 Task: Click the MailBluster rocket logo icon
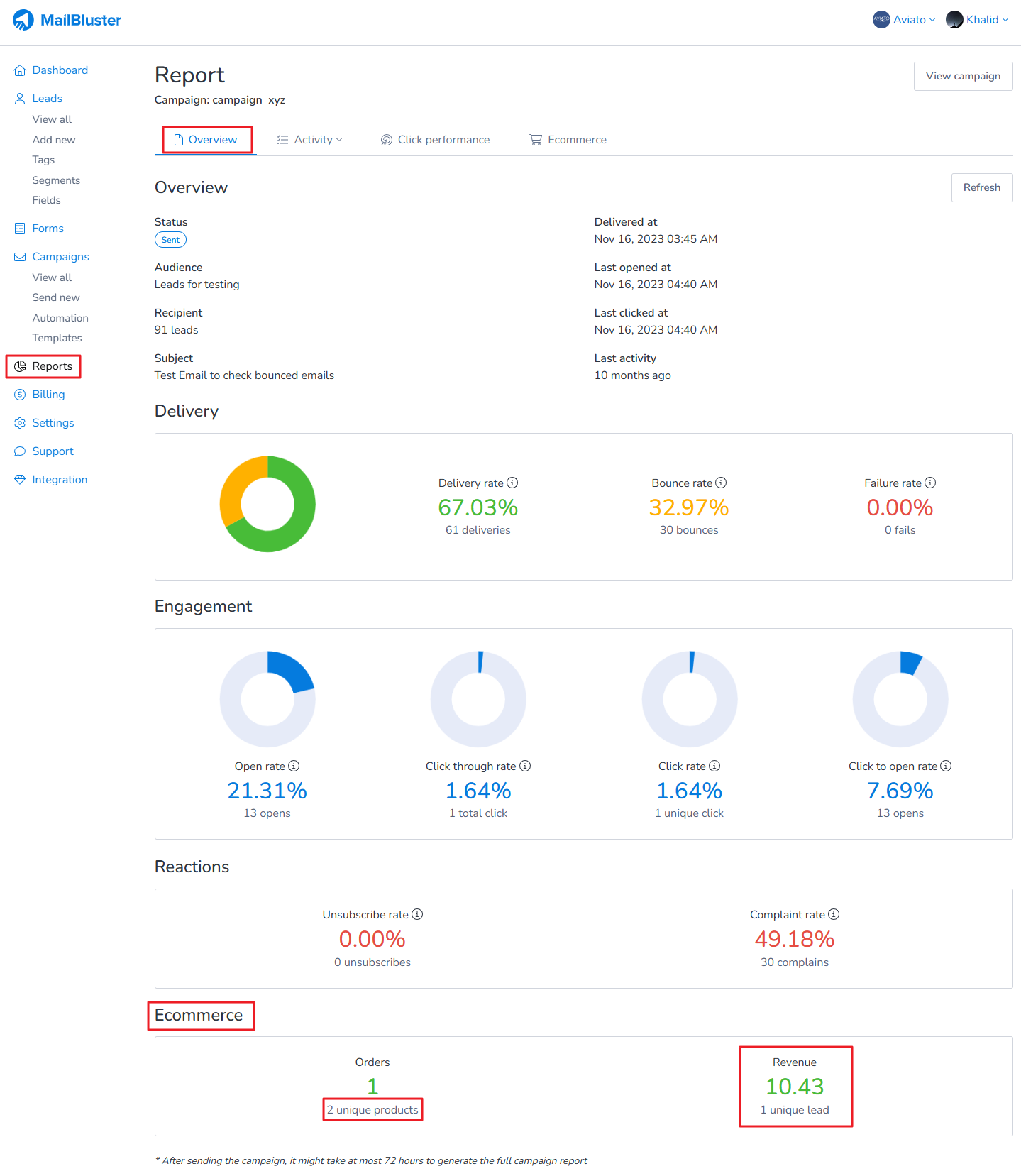coord(23,20)
